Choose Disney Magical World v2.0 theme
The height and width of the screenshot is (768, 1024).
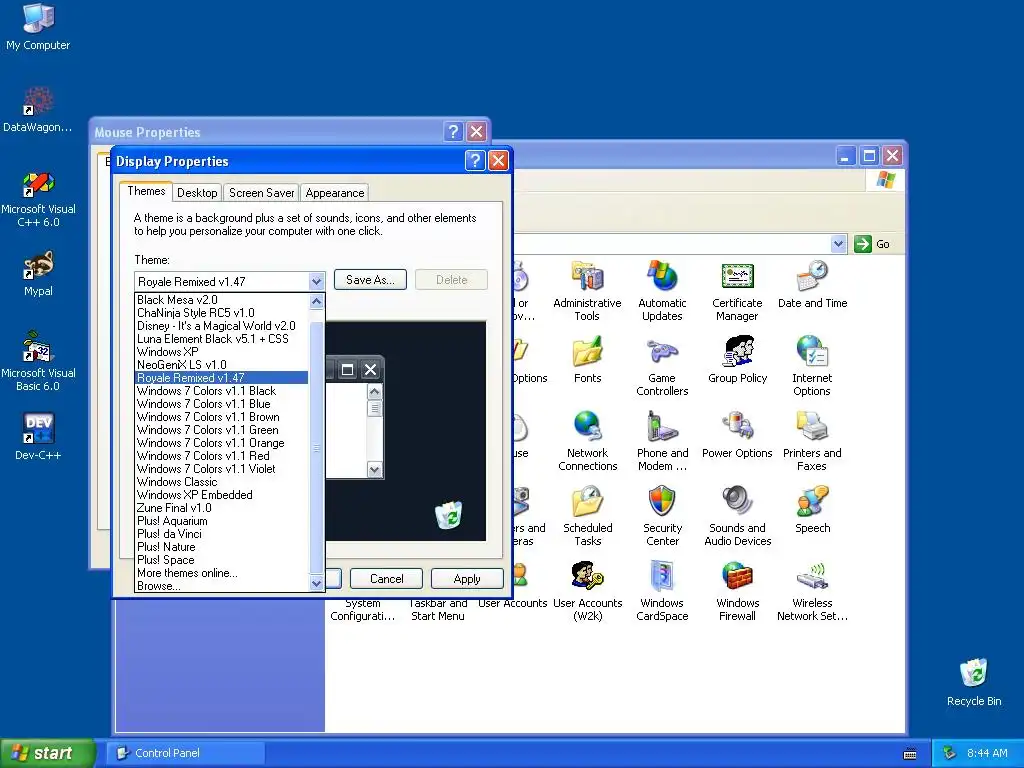[221, 326]
